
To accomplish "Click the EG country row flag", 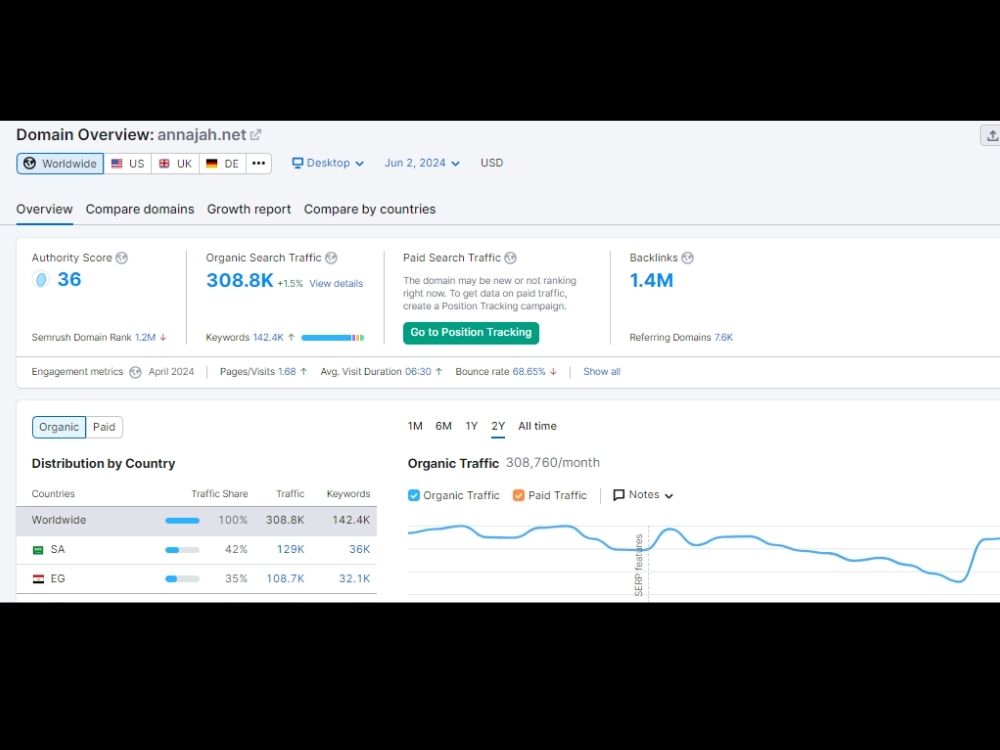I will [38, 579].
